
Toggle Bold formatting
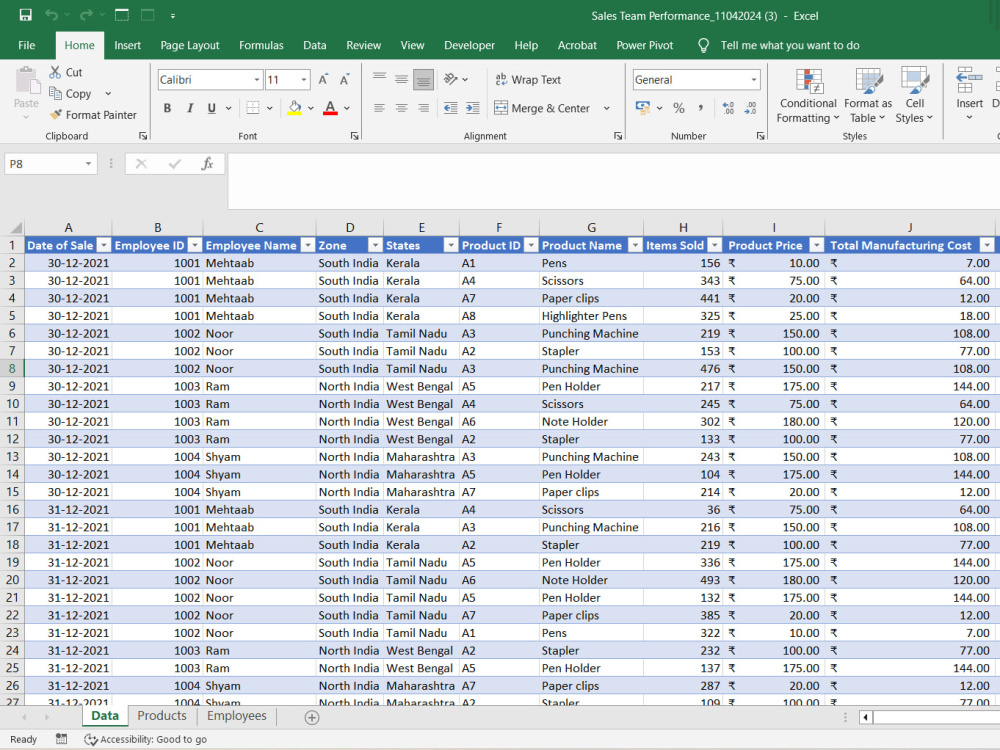tap(167, 108)
